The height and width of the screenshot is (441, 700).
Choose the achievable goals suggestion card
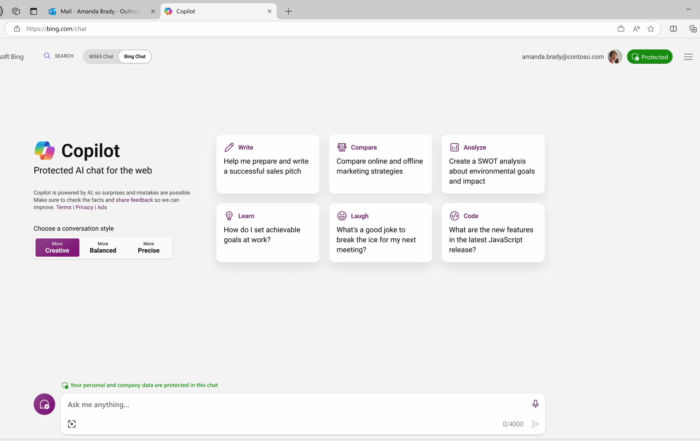(x=268, y=233)
